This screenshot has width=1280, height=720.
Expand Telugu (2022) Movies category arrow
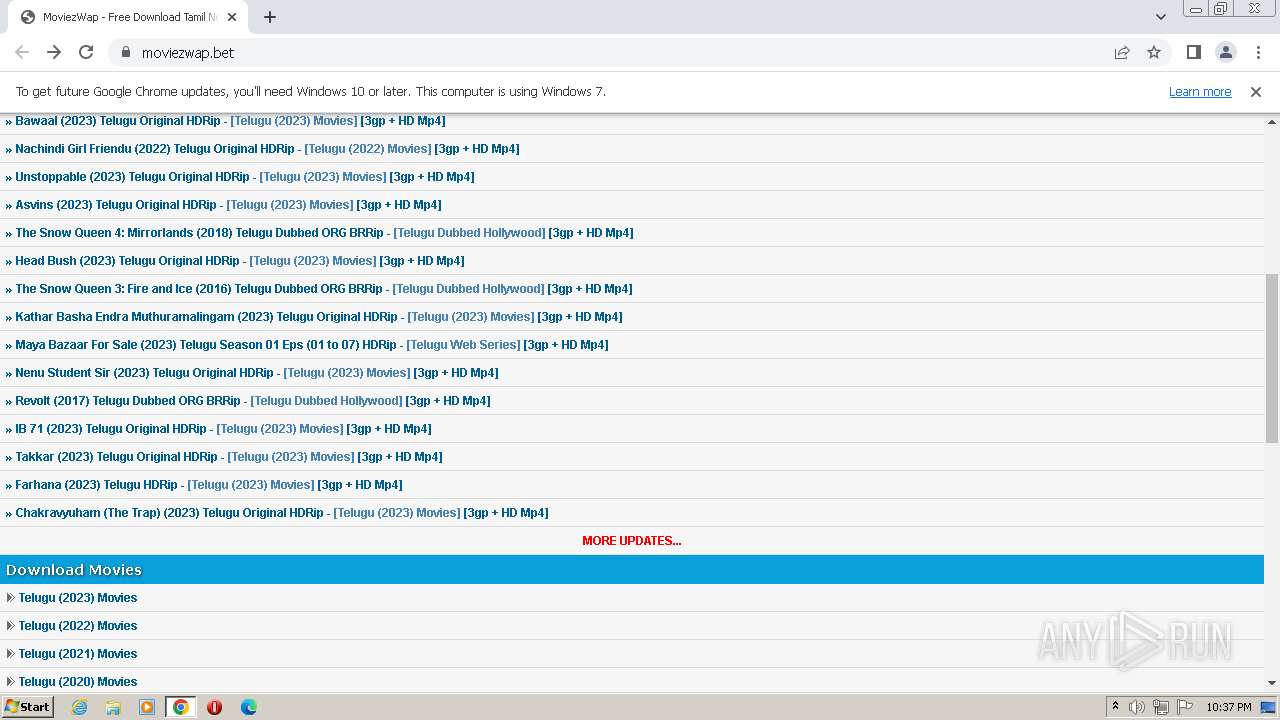point(10,625)
